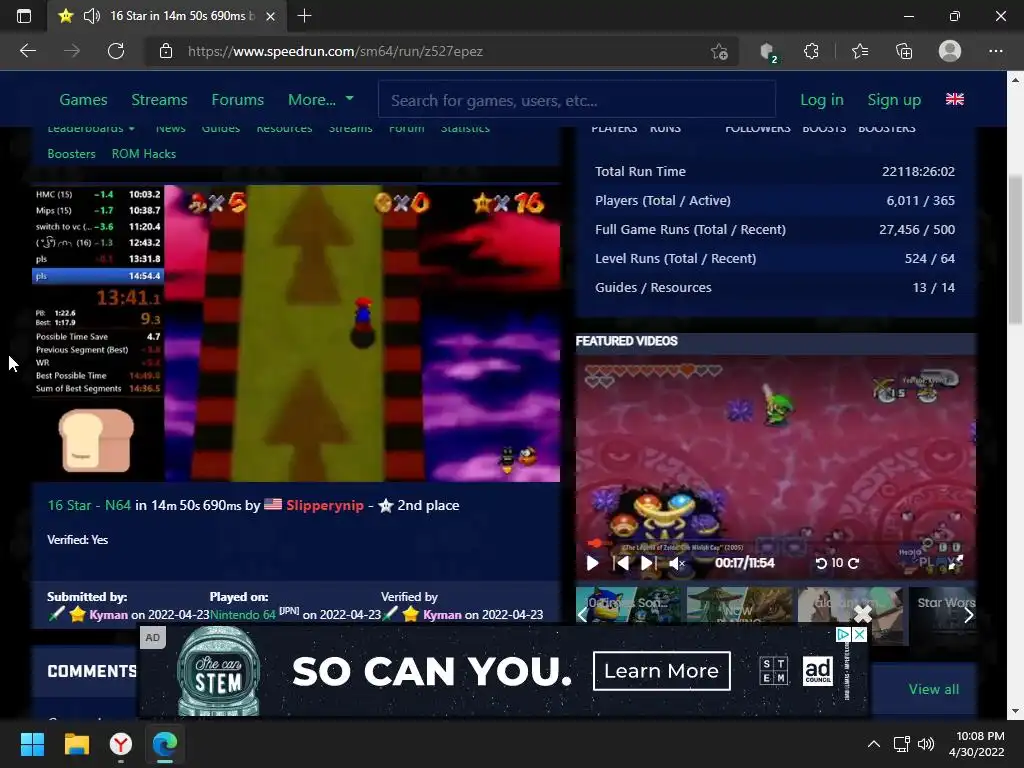Click the Sign up link
This screenshot has height=768, width=1024.
point(894,99)
